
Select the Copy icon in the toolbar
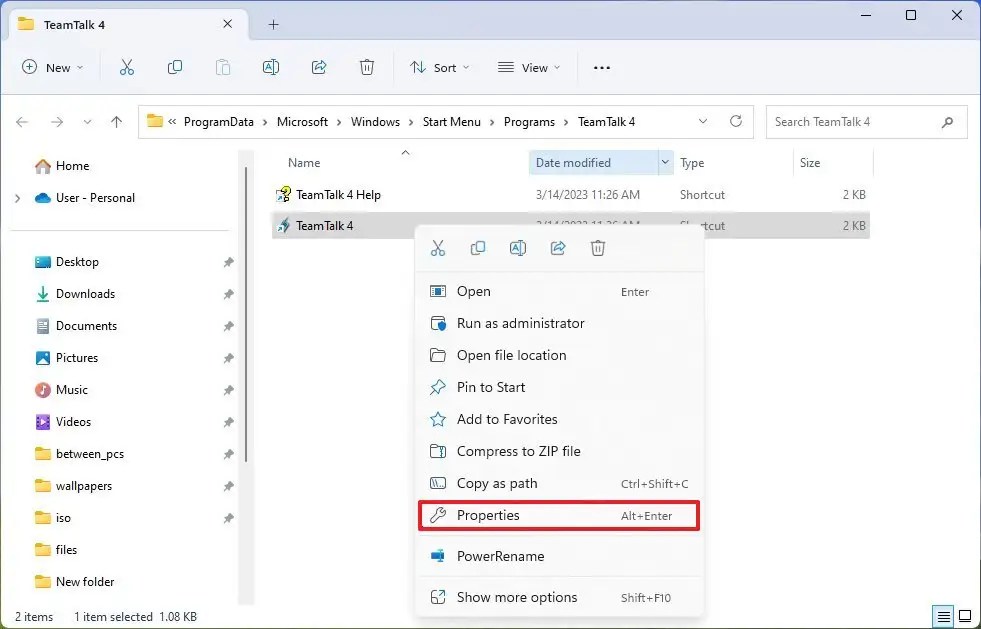(x=175, y=67)
